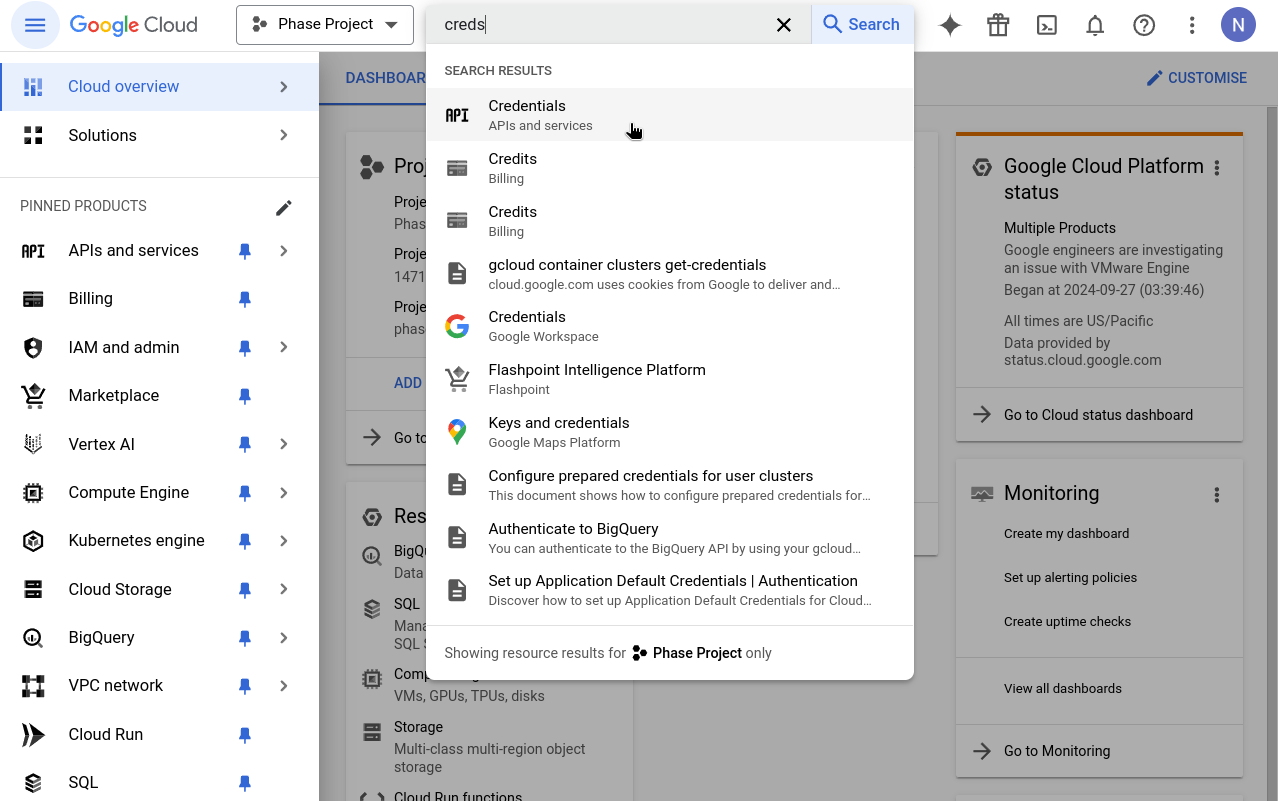Screen dimensions: 1278x801
Task: Click inside the search input containing creds
Action: tap(600, 25)
